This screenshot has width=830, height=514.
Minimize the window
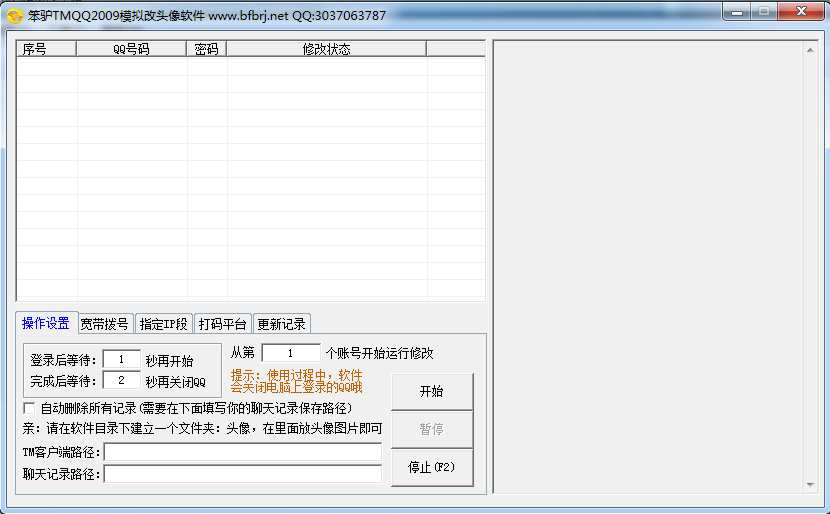737,12
